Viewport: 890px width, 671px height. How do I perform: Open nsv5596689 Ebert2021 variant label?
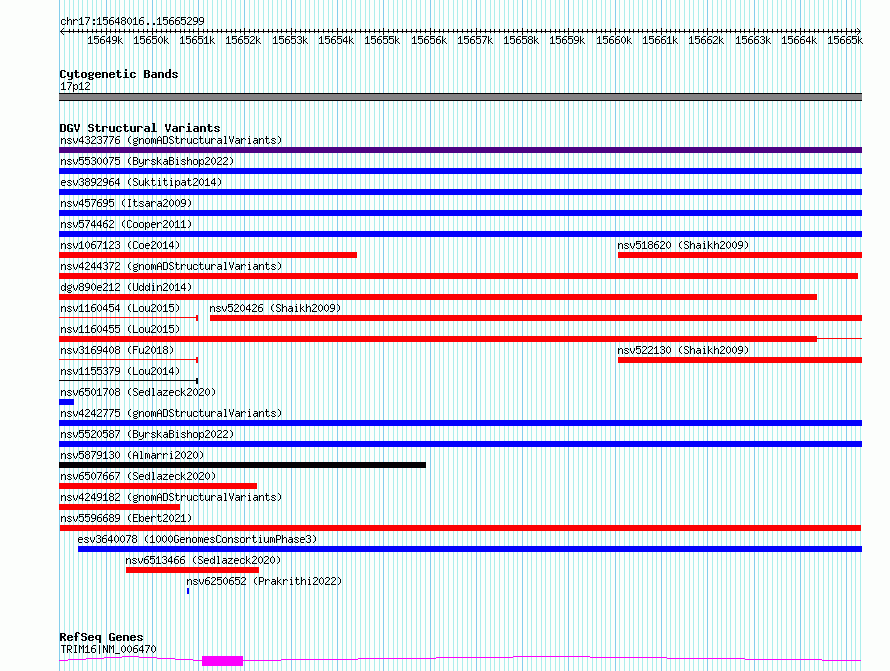(126, 518)
